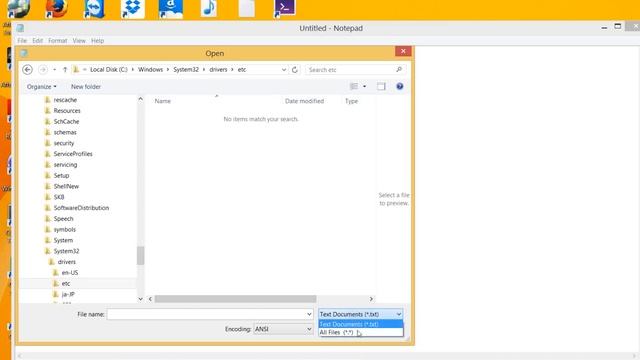Expand address bar history dropdown
The height and width of the screenshot is (360, 640).
coord(284,70)
